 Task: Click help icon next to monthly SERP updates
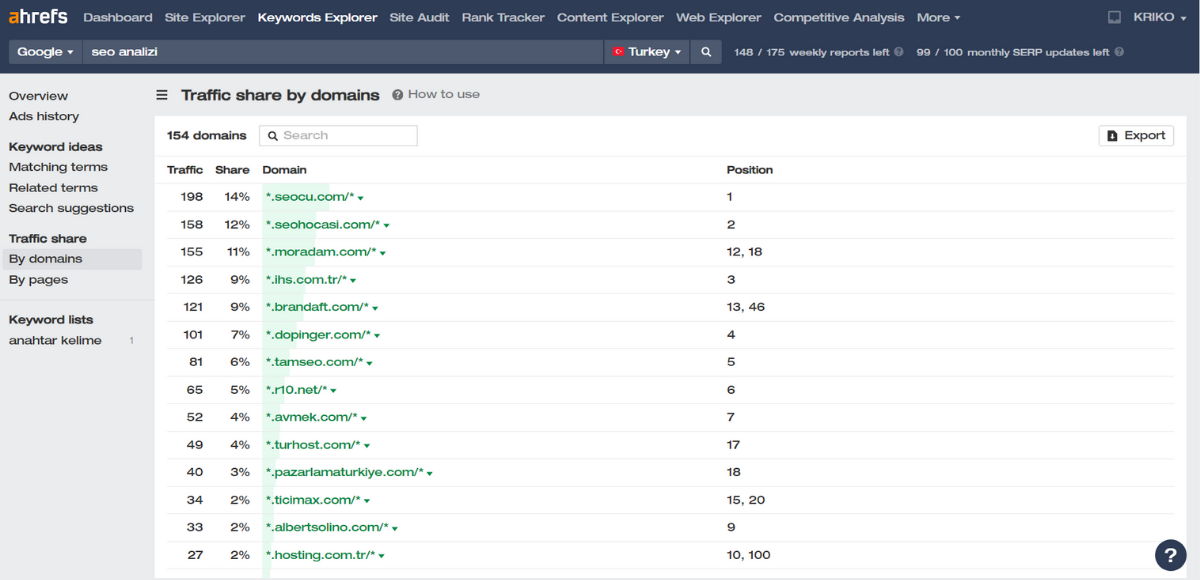[1119, 52]
